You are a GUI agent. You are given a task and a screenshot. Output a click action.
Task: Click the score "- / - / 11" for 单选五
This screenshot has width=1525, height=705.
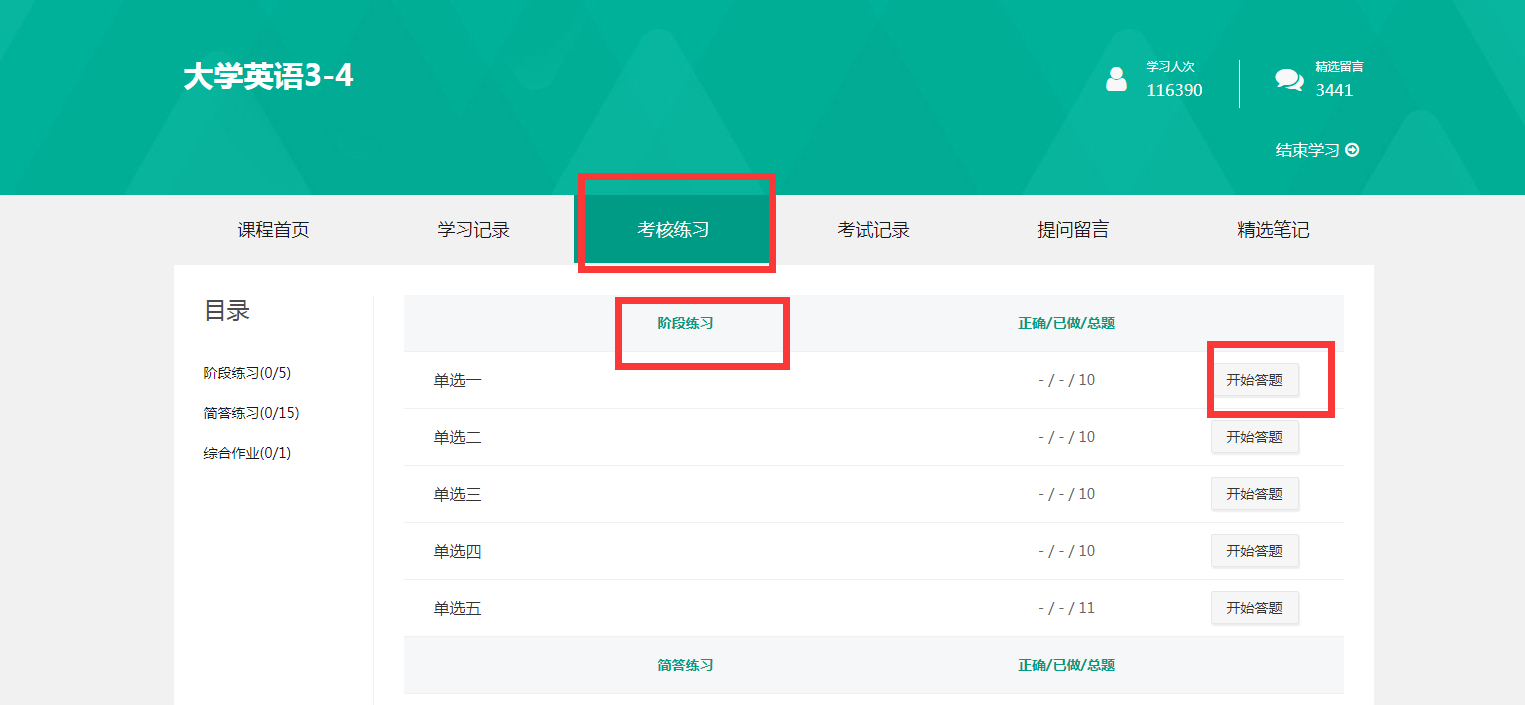1066,608
